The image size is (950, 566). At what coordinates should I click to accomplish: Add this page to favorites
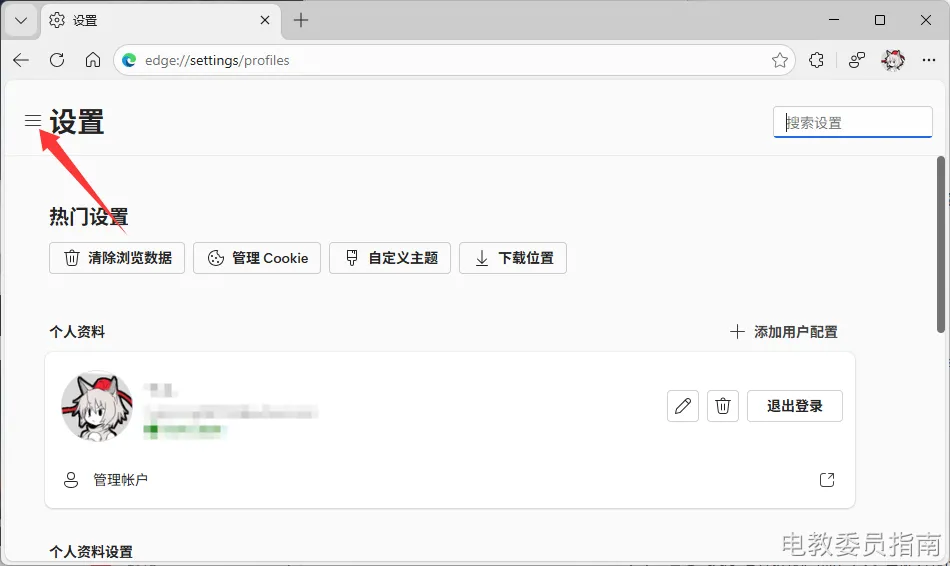point(780,60)
